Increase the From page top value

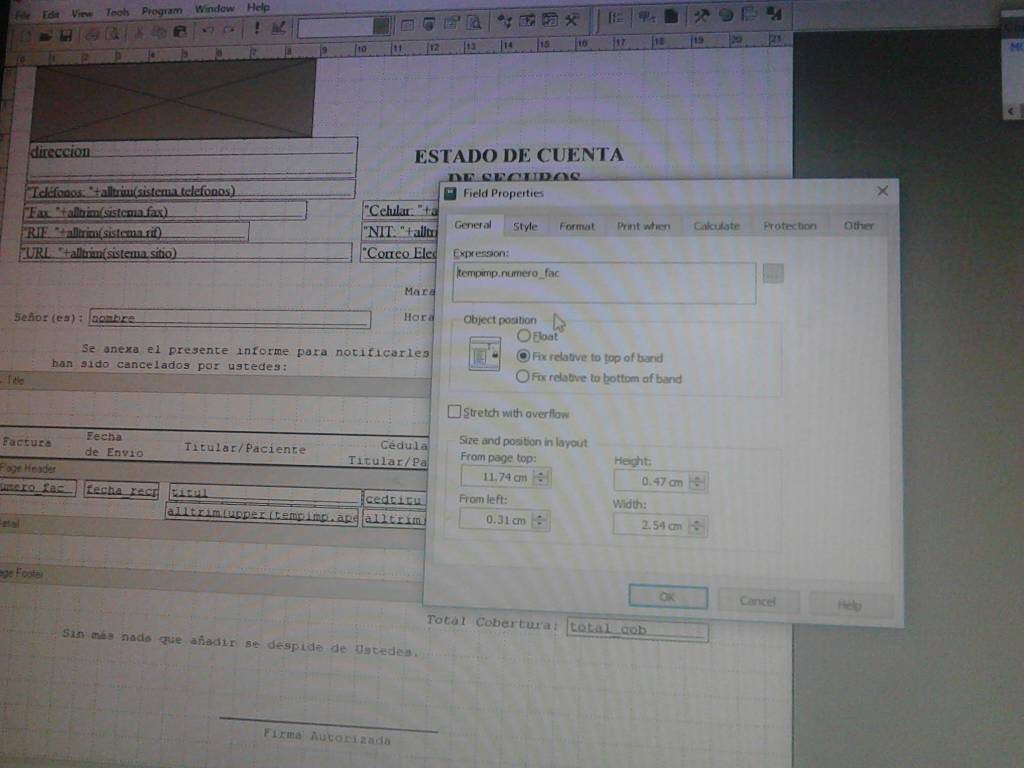541,473
